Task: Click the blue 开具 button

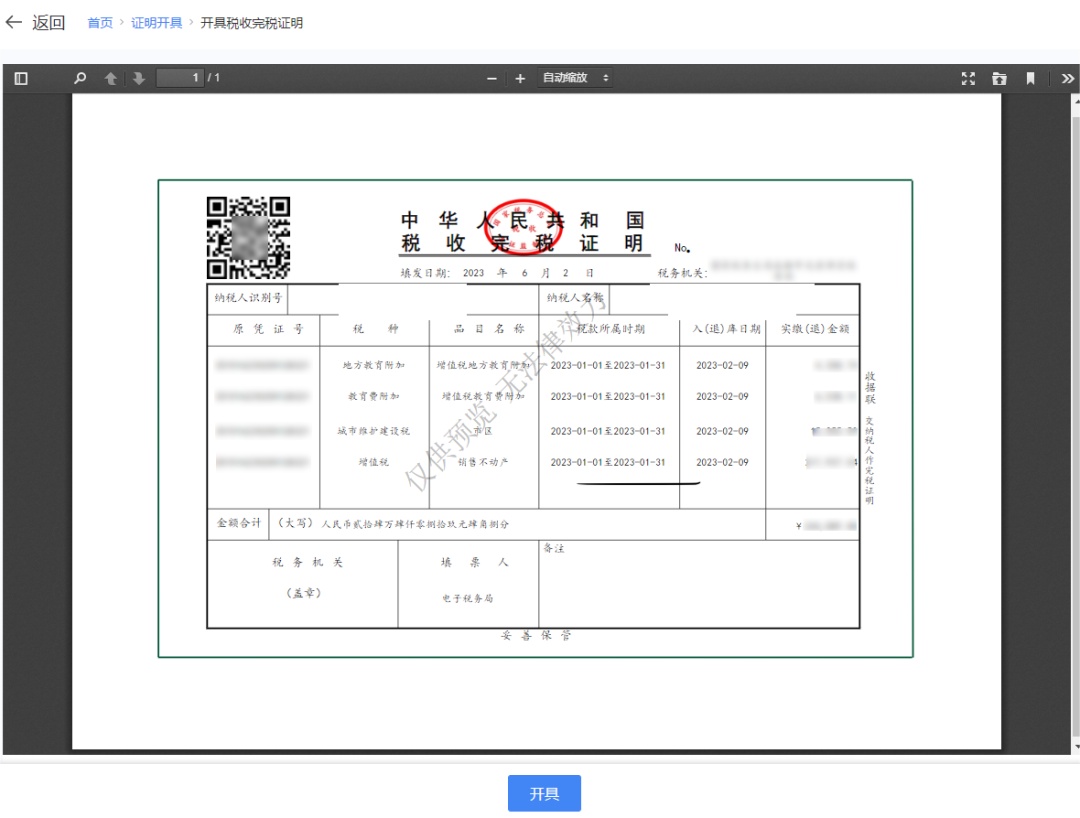Action: tap(544, 794)
